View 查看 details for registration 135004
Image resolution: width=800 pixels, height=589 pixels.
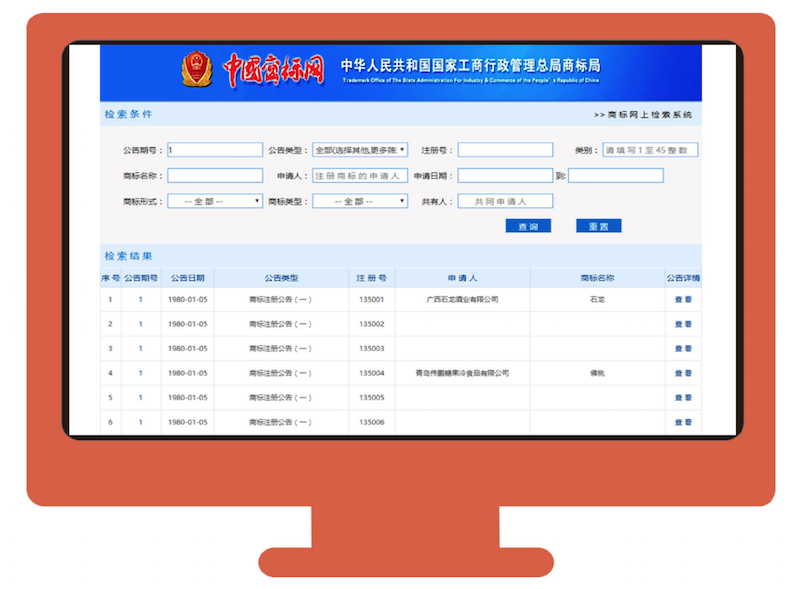point(683,373)
